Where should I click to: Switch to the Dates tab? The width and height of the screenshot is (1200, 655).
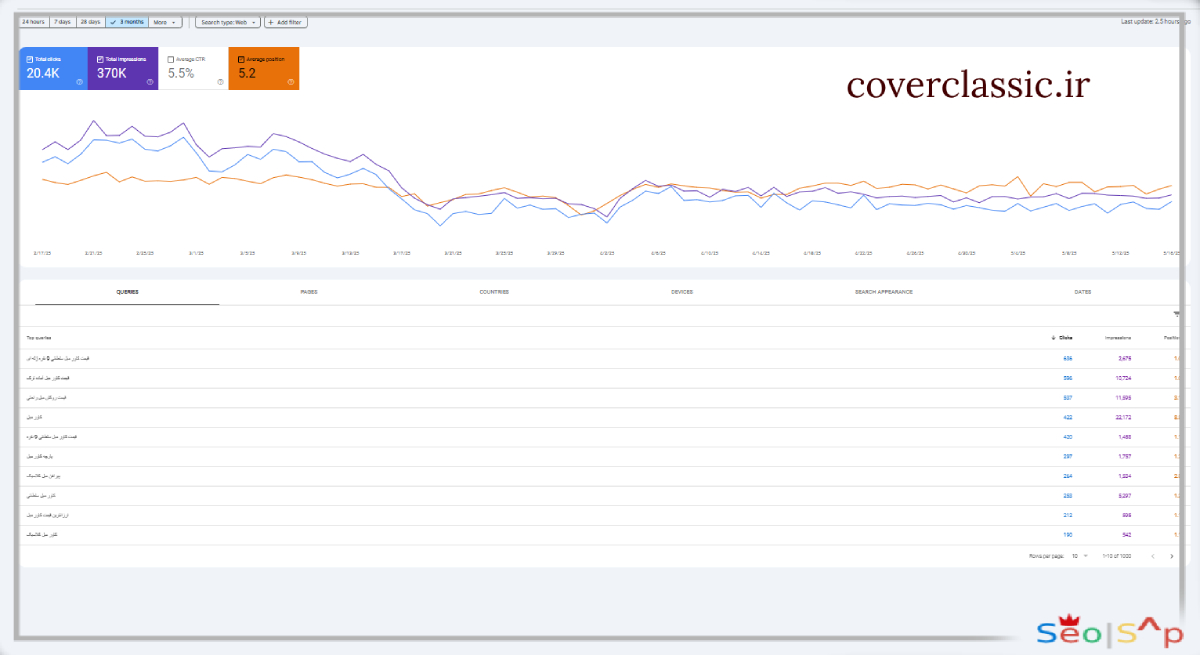coord(1082,292)
